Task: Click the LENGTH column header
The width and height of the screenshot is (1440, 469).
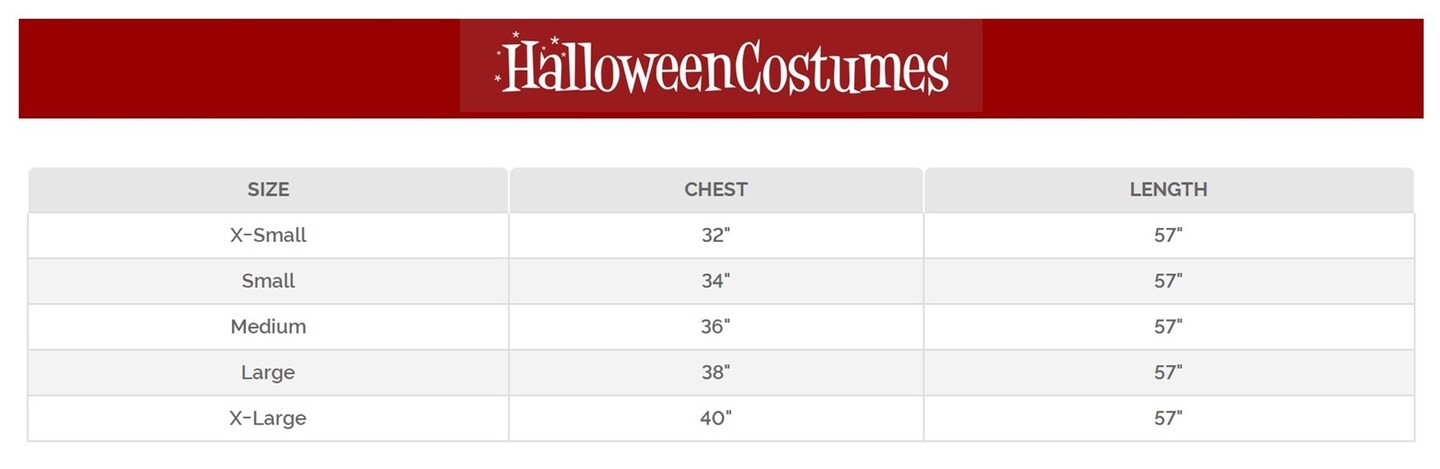Action: 1168,189
